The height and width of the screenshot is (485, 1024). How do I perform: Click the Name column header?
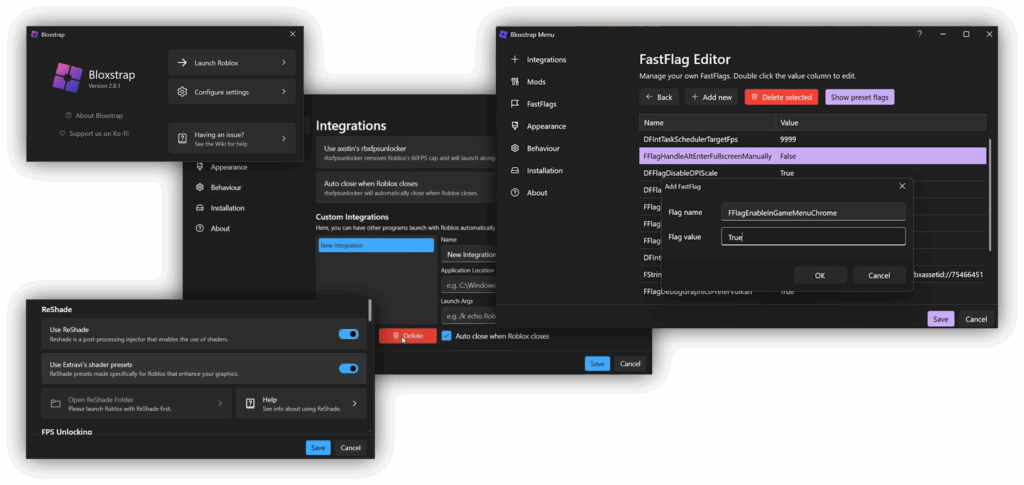pyautogui.click(x=707, y=123)
